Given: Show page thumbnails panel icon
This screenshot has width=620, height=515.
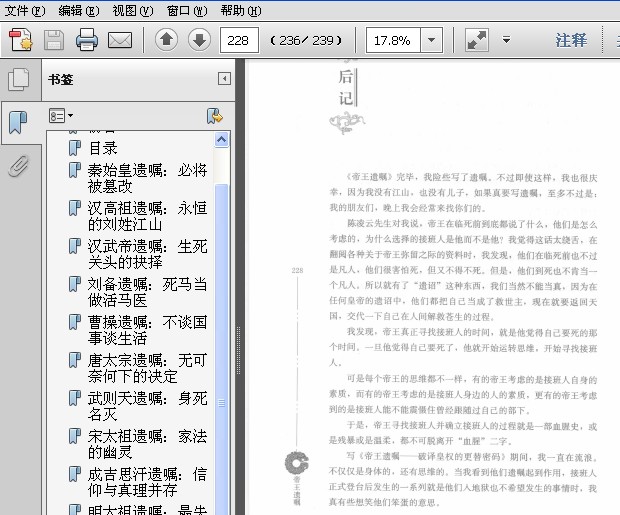Looking at the screenshot, I should tap(19, 79).
